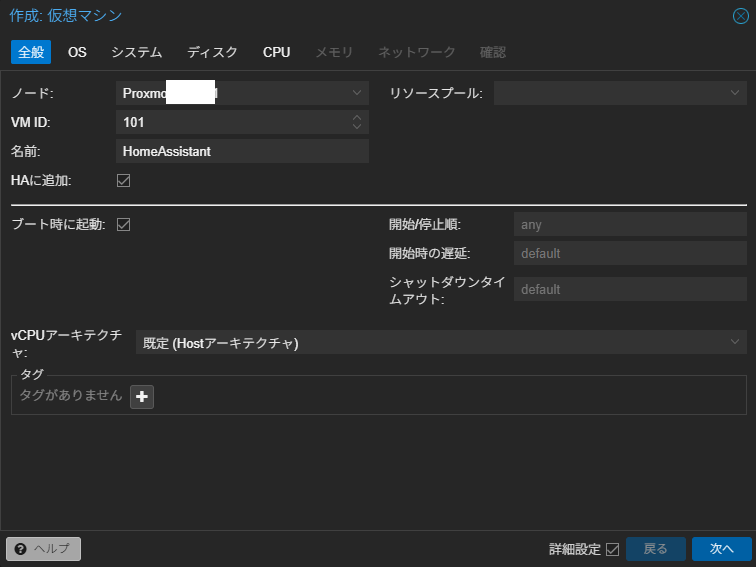Image resolution: width=756 pixels, height=567 pixels.
Task: Switch to the OS tab
Action: click(77, 52)
